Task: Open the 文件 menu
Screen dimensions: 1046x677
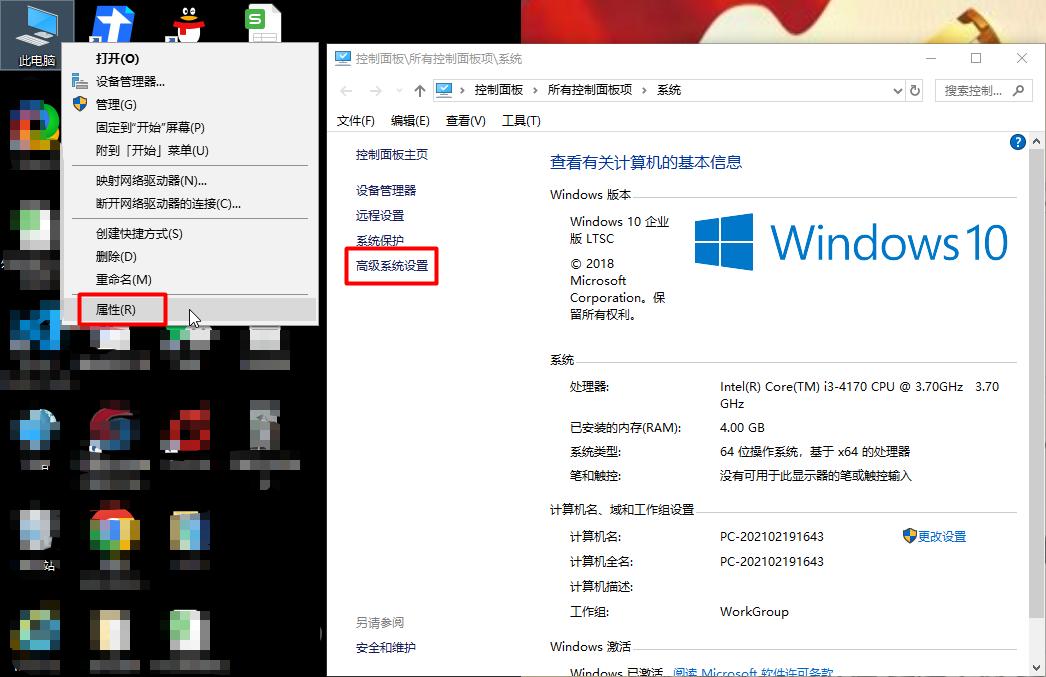Action: (354, 120)
